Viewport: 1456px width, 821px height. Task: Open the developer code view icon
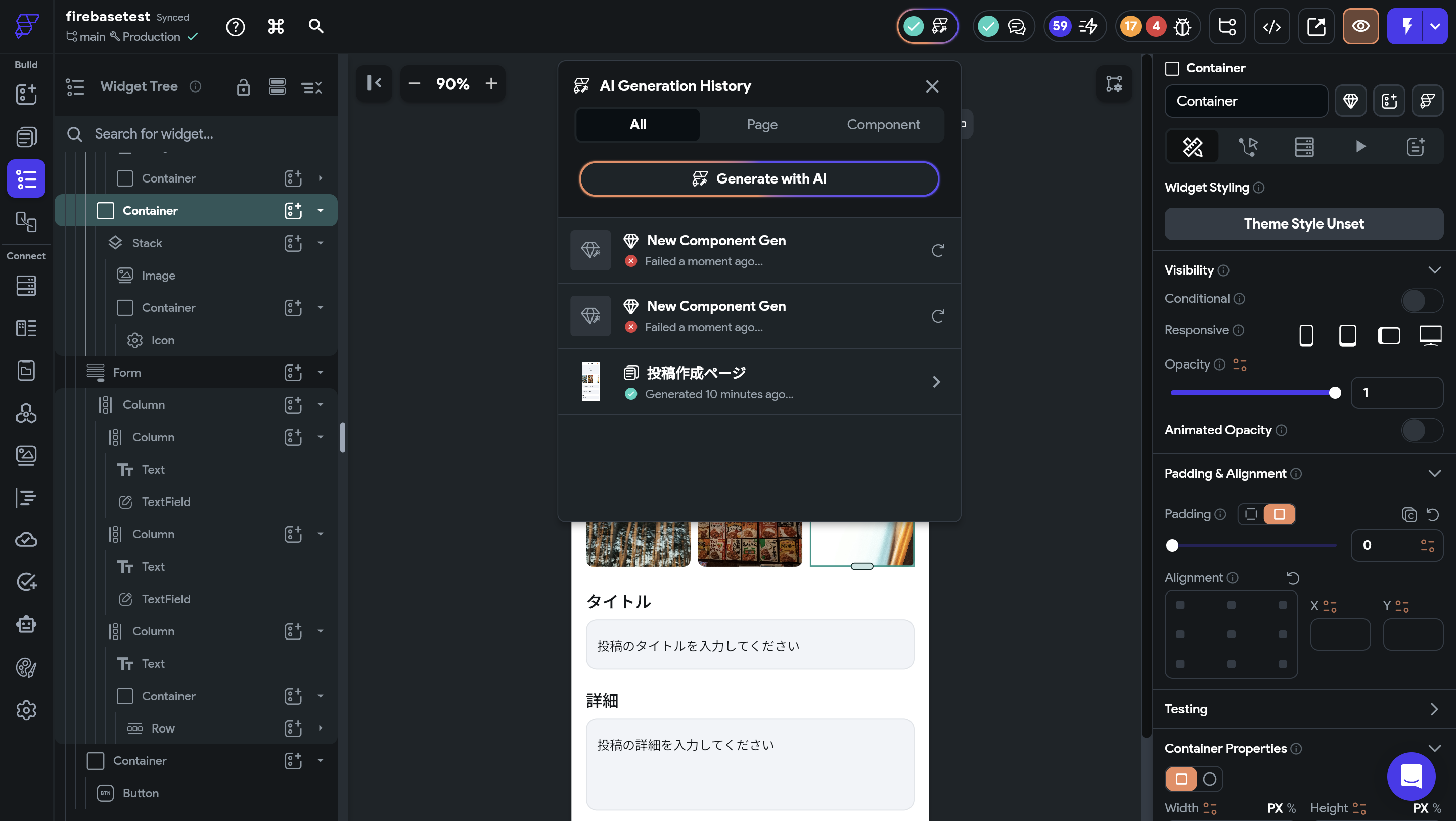pyautogui.click(x=1271, y=27)
